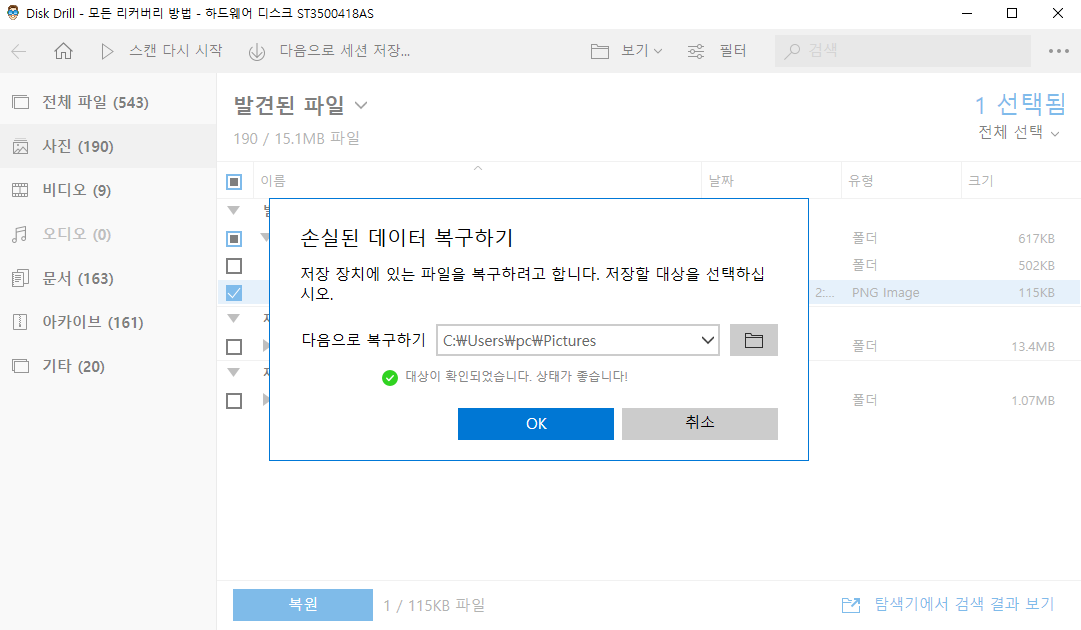The image size is (1081, 630).
Task: Click the show in explorer export icon
Action: tap(851, 605)
